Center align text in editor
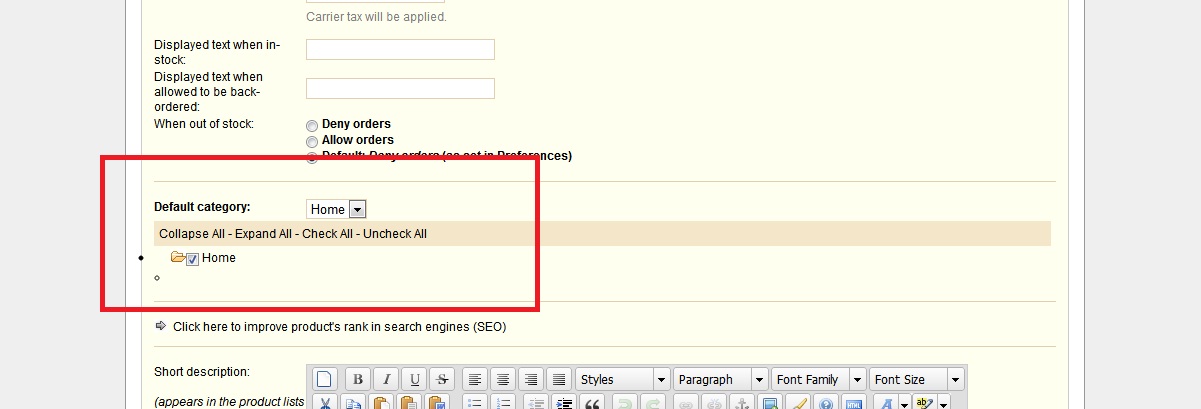 pyautogui.click(x=503, y=380)
